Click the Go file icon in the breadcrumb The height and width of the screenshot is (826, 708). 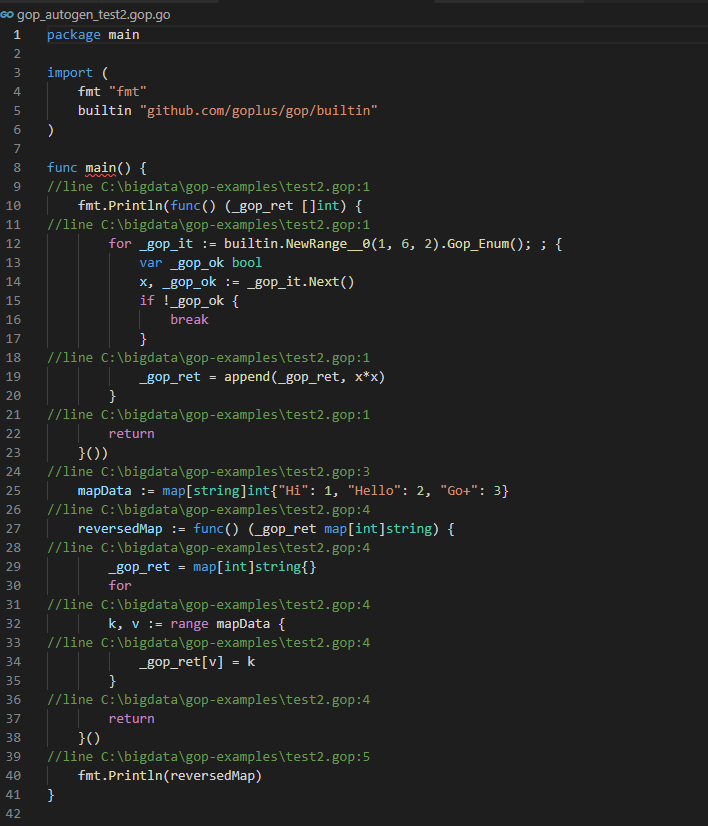point(7,15)
